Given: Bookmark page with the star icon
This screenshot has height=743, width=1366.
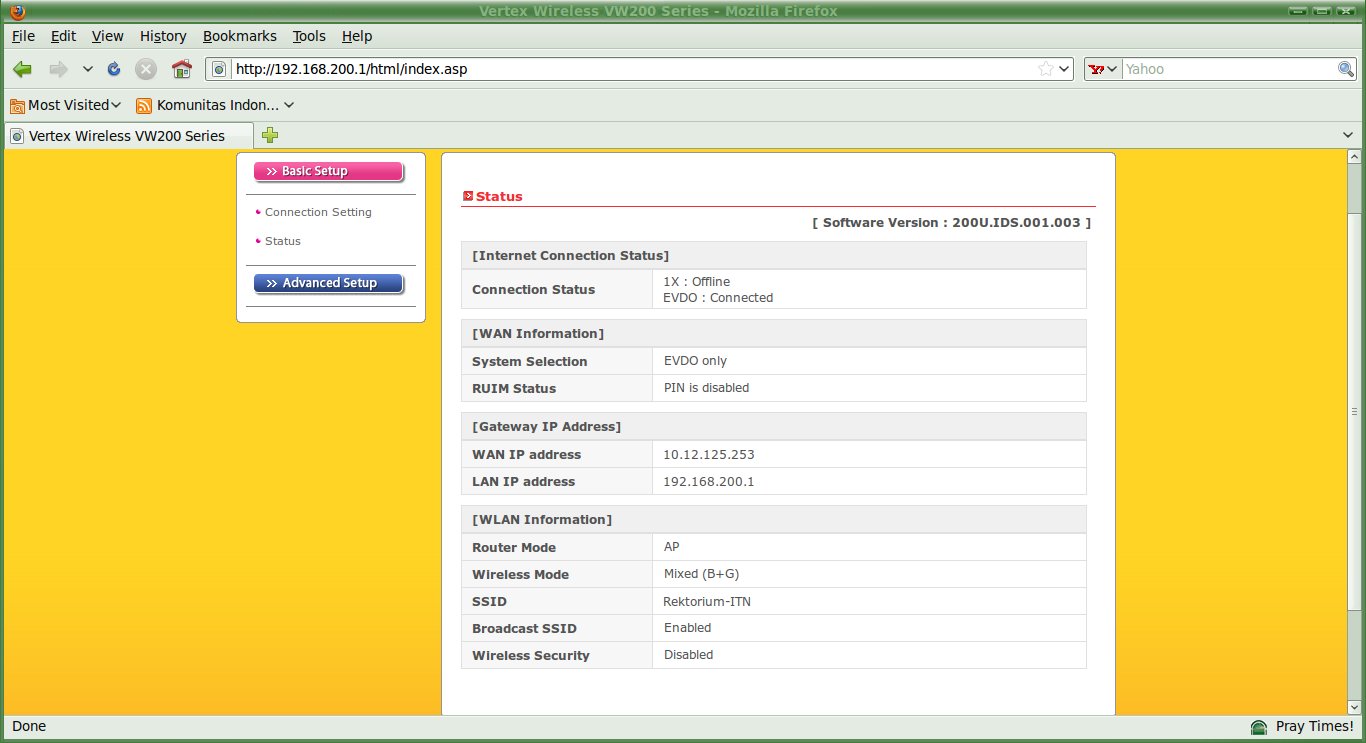Looking at the screenshot, I should click(x=1045, y=69).
